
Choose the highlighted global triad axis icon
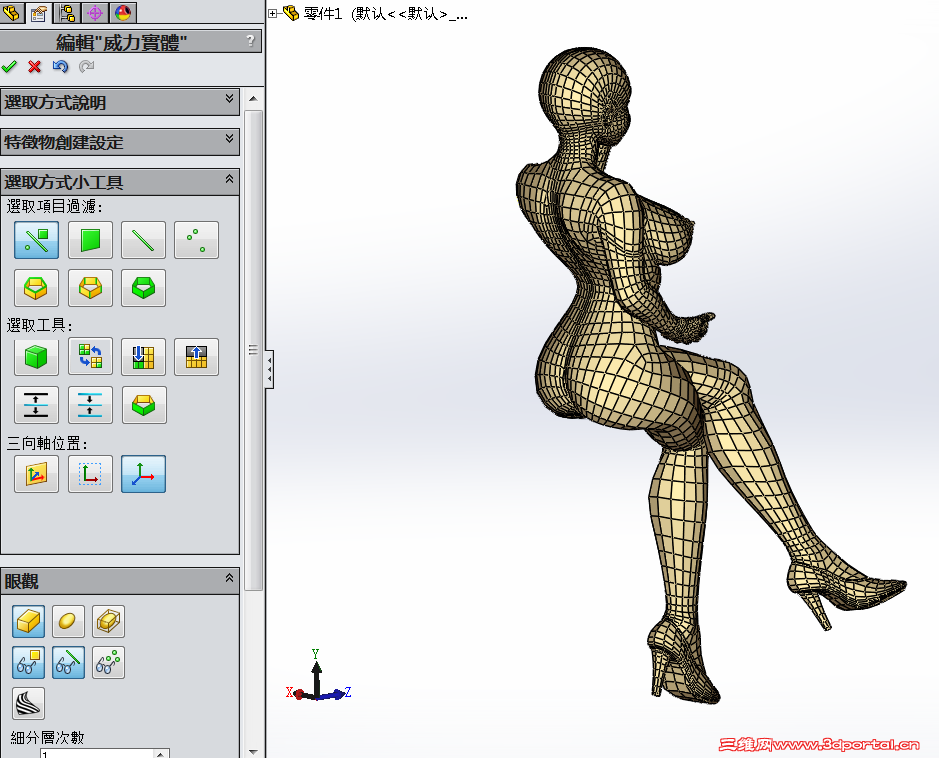[x=143, y=473]
